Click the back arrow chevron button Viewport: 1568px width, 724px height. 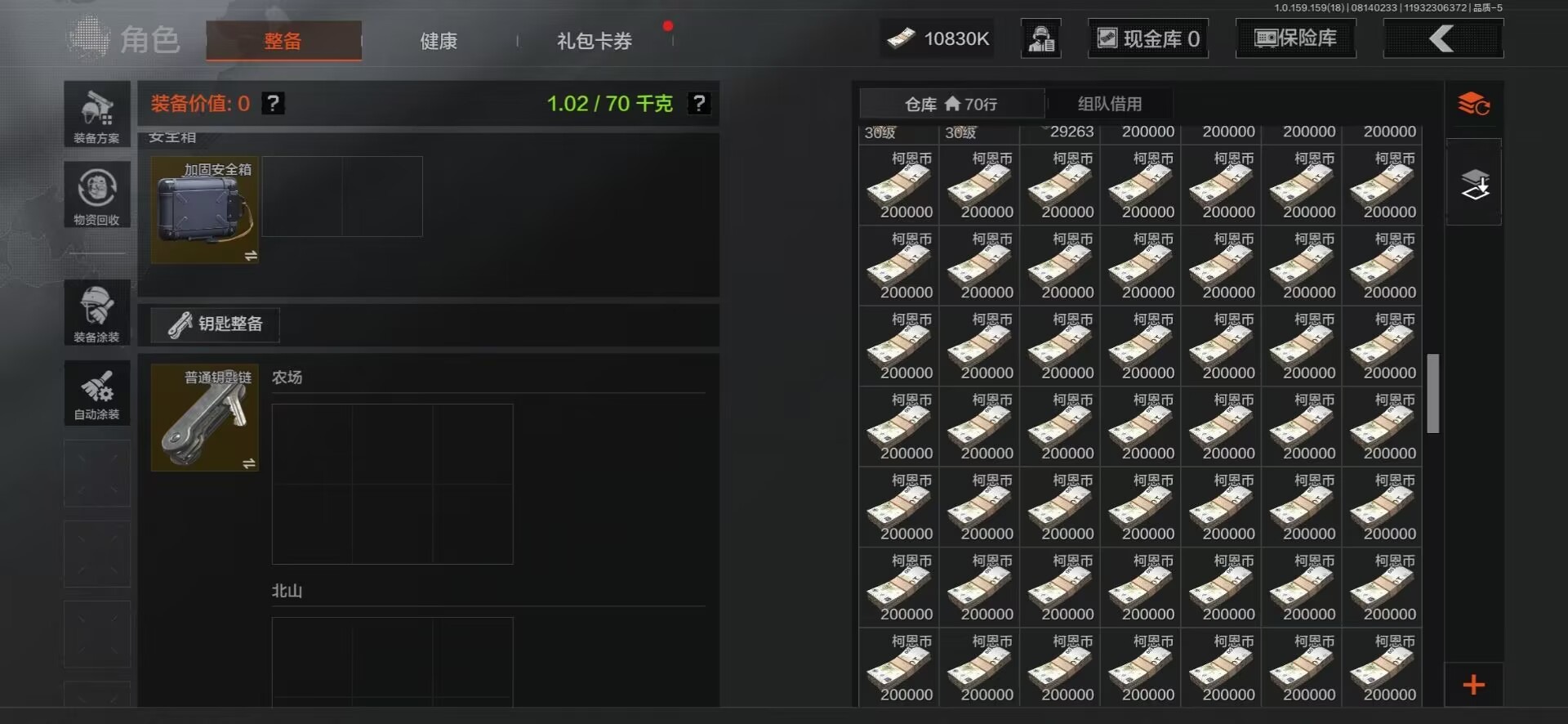[x=1443, y=38]
